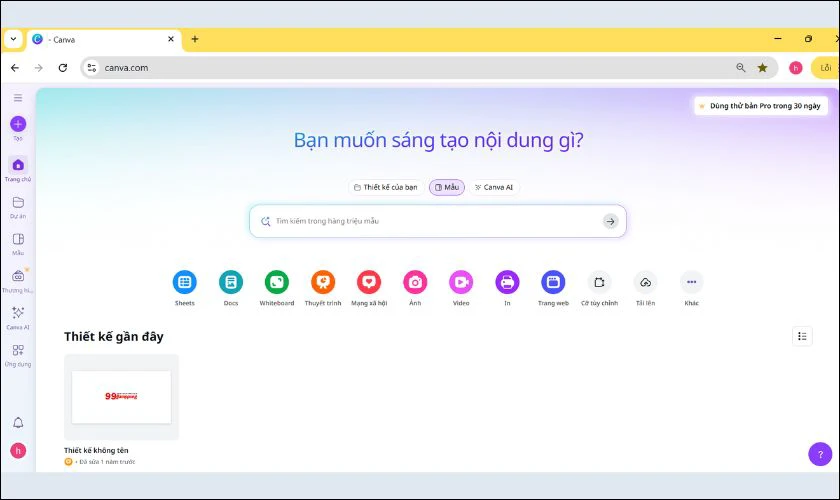This screenshot has height=500, width=840.
Task: Select the Canva AI search tab
Action: 494,187
